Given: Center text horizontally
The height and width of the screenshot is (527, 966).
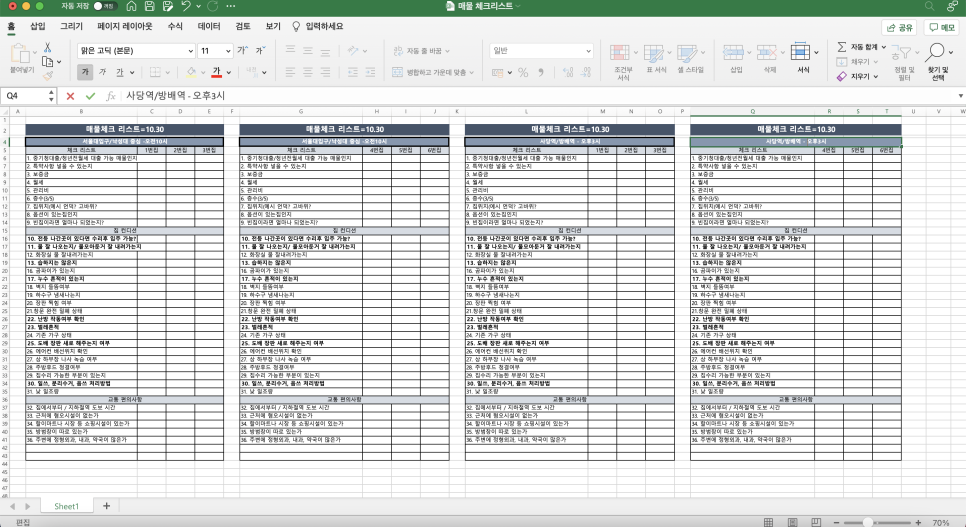Looking at the screenshot, I should (x=308, y=72).
